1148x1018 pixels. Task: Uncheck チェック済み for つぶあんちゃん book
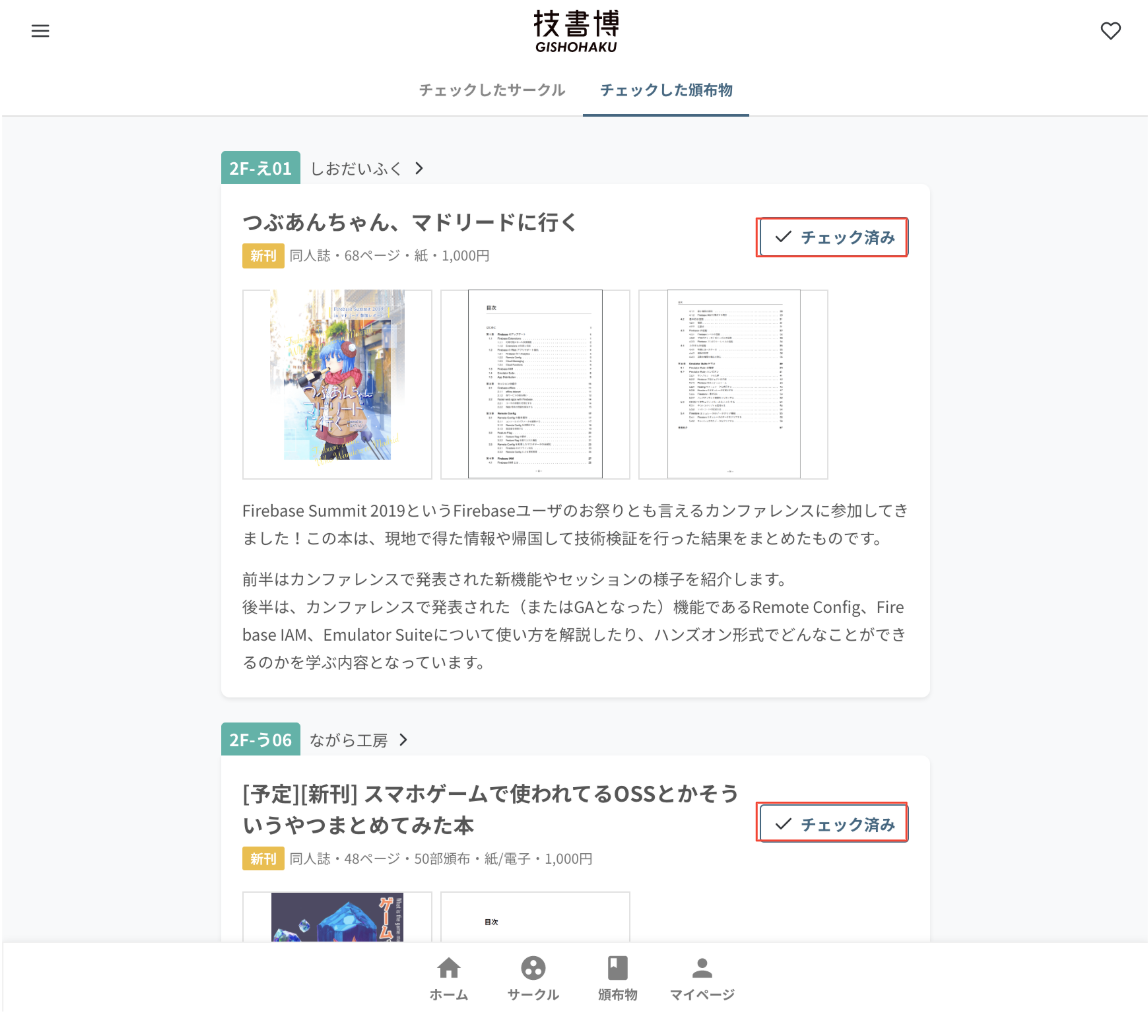tap(832, 237)
